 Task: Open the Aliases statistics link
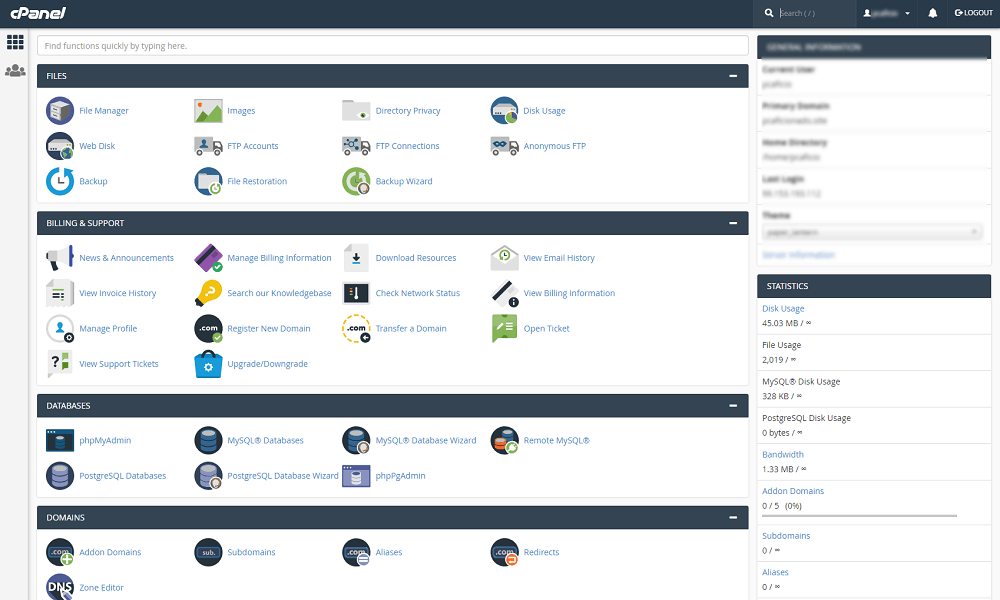click(x=776, y=573)
